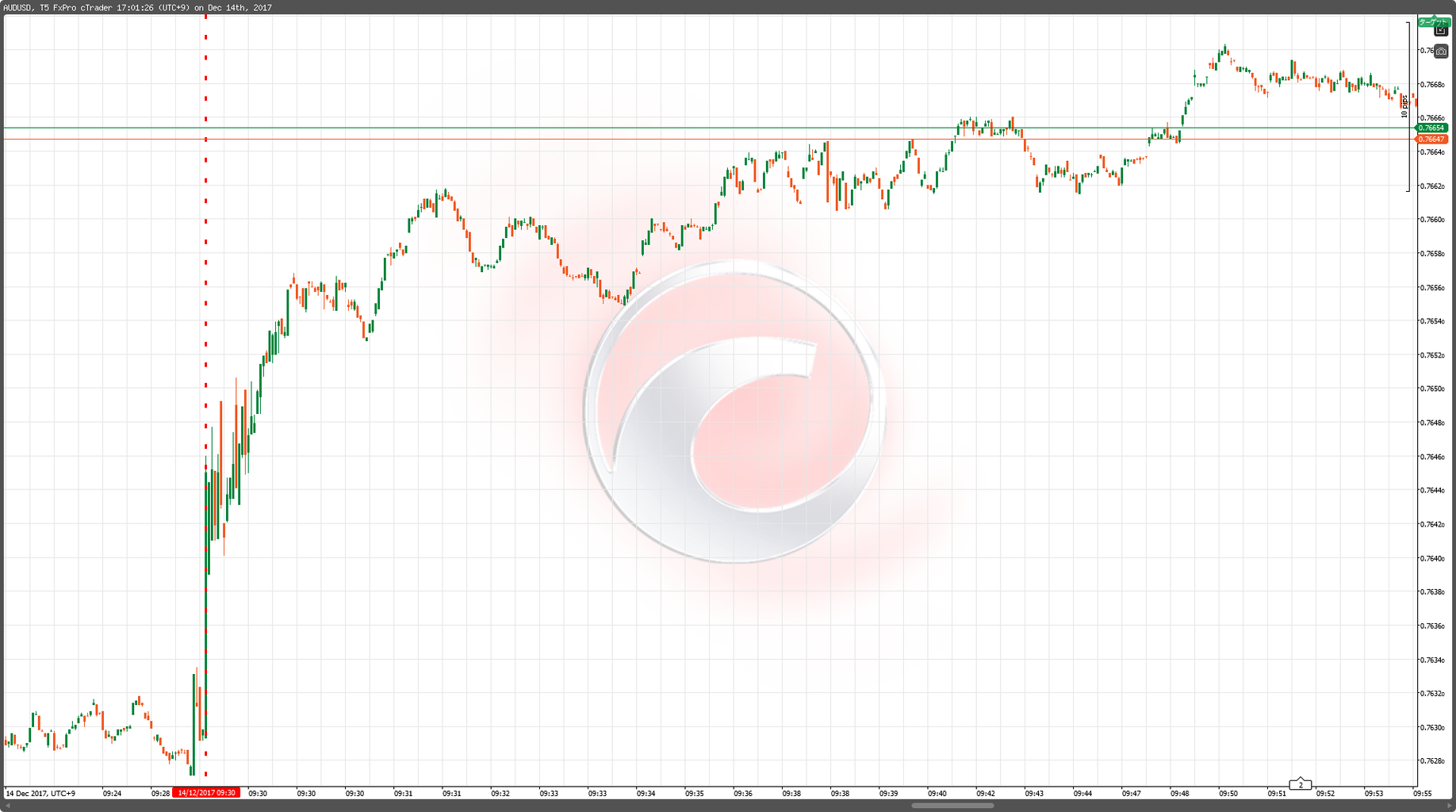Click the red 14/12/2017 09:30 time marker
The height and width of the screenshot is (812, 1456).
pos(206,793)
